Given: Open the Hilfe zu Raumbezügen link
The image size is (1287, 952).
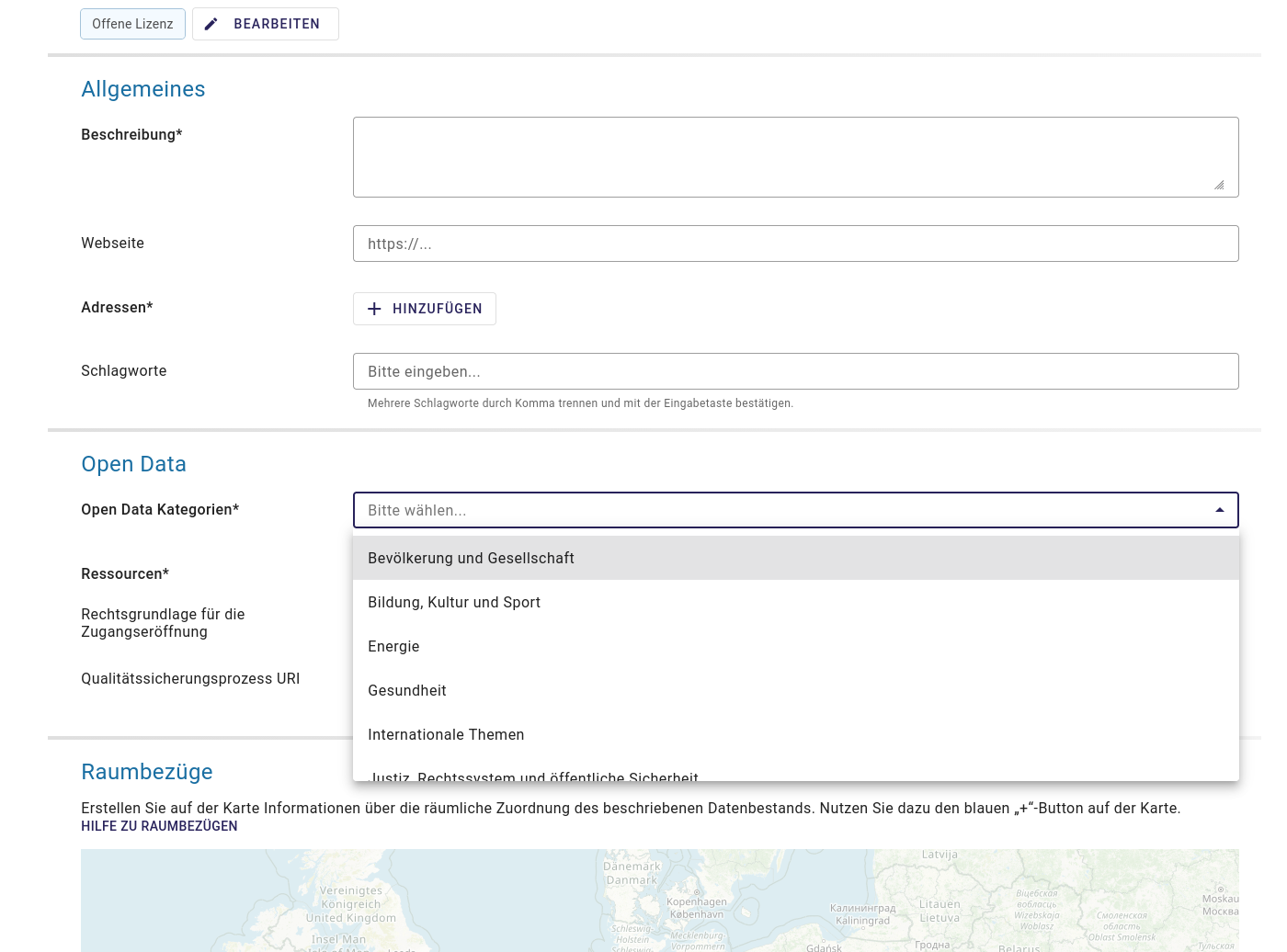Looking at the screenshot, I should click(159, 826).
